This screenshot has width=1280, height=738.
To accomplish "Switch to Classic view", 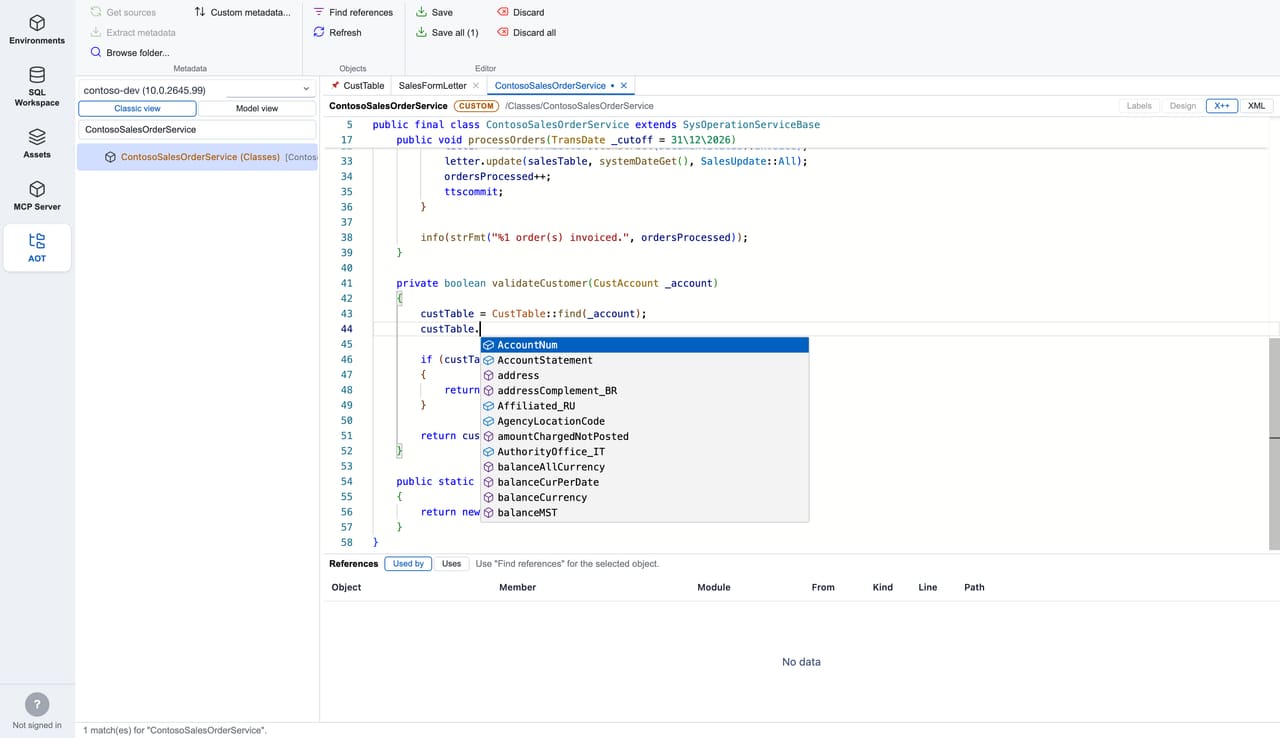I will (137, 108).
